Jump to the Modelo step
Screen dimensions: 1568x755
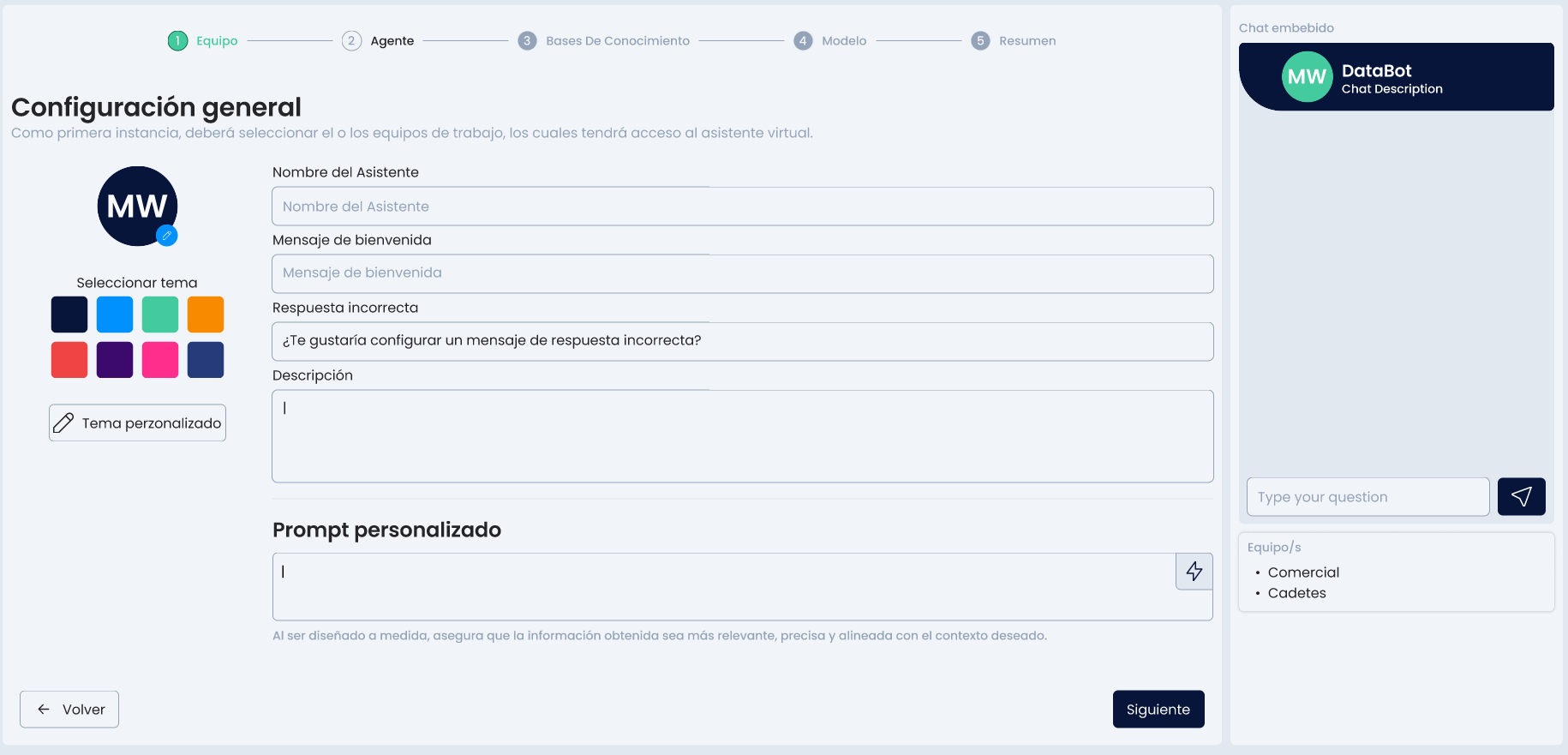point(843,41)
